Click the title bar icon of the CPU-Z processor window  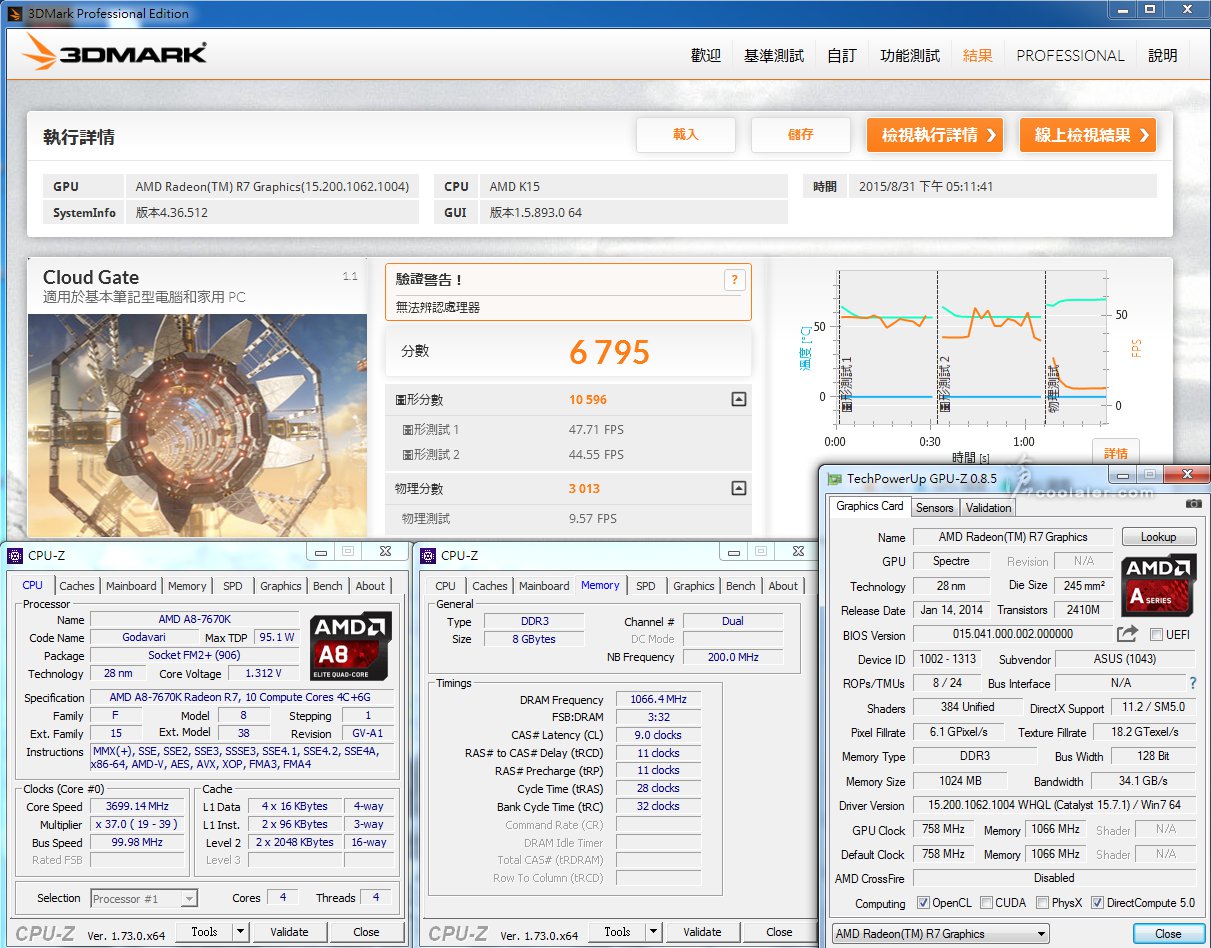coord(15,555)
